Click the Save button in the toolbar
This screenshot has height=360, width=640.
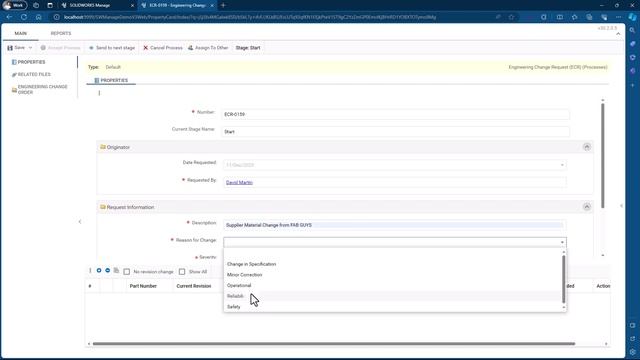pyautogui.click(x=16, y=48)
